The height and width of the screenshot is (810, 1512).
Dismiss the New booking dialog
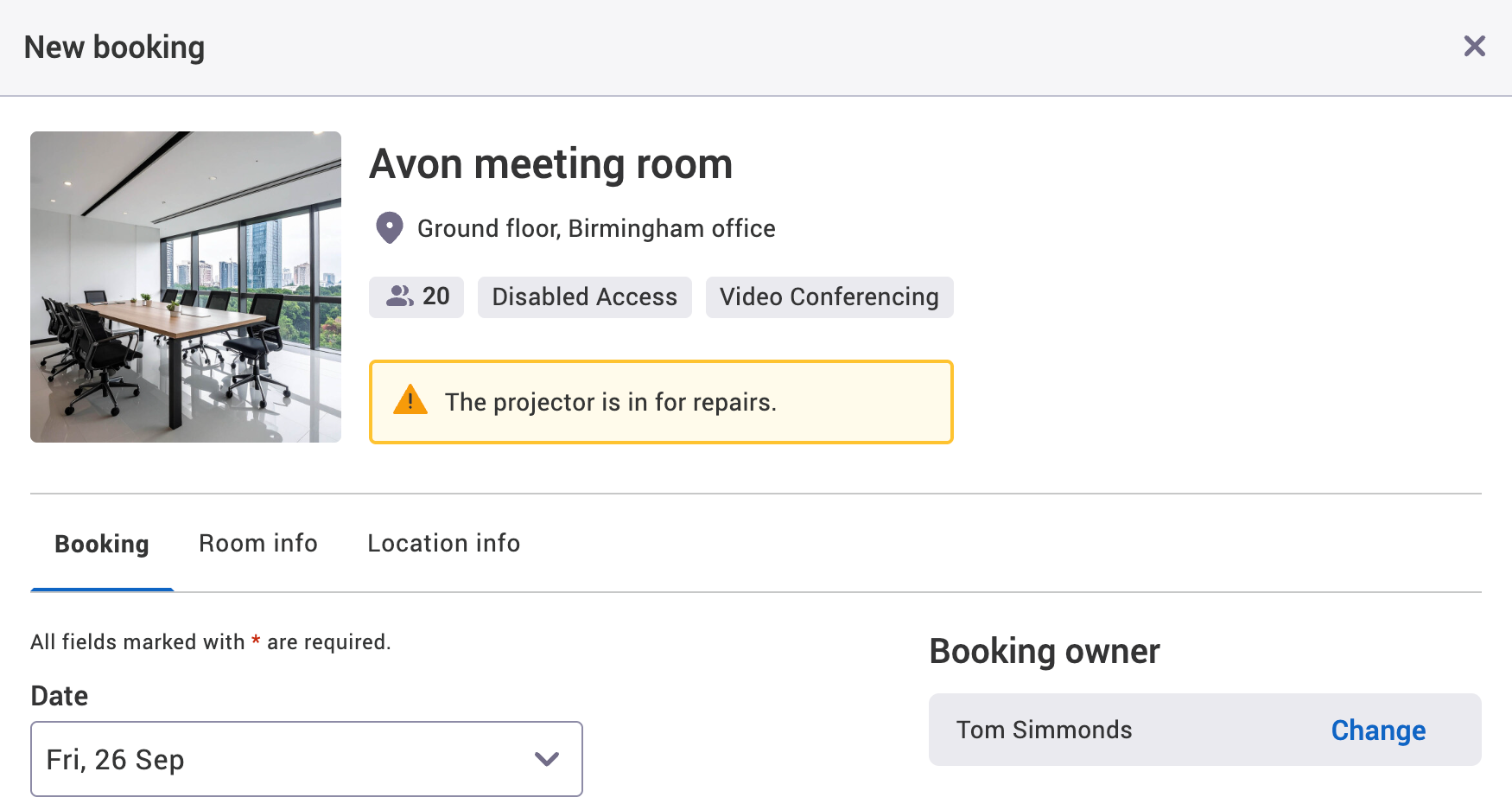1474,46
